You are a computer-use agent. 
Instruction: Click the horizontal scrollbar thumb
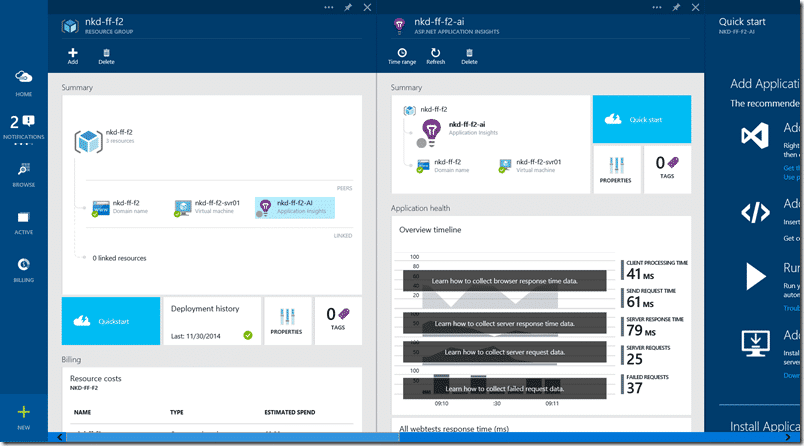(x=233, y=437)
